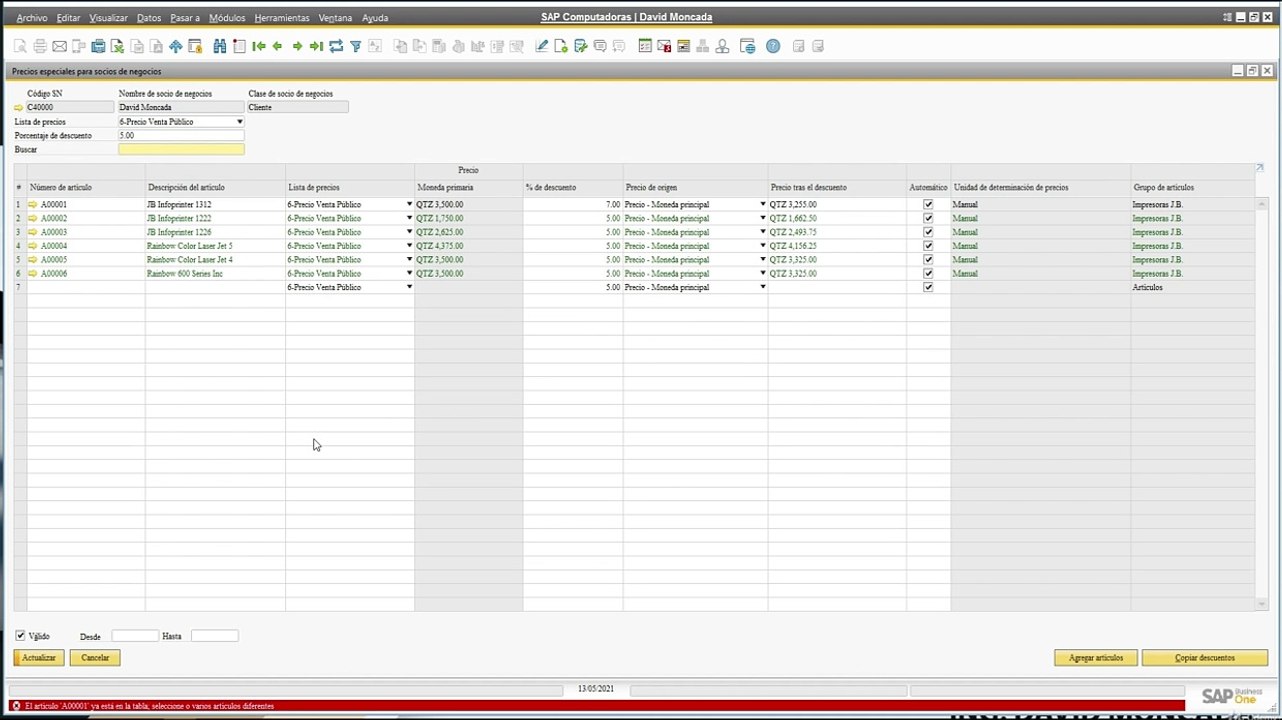Viewport: 1282px width, 720px height.
Task: Click the Refresh toolbar icon
Action: (x=336, y=46)
